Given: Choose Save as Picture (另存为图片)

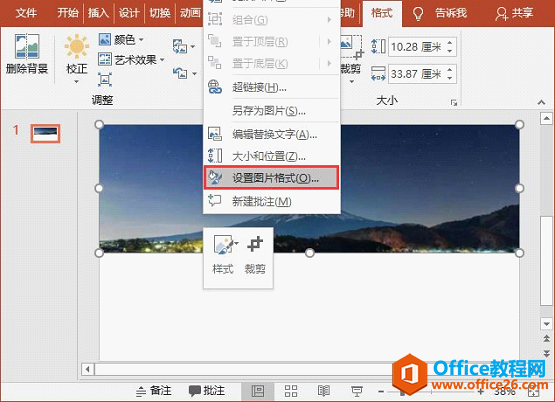Looking at the screenshot, I should (271, 111).
